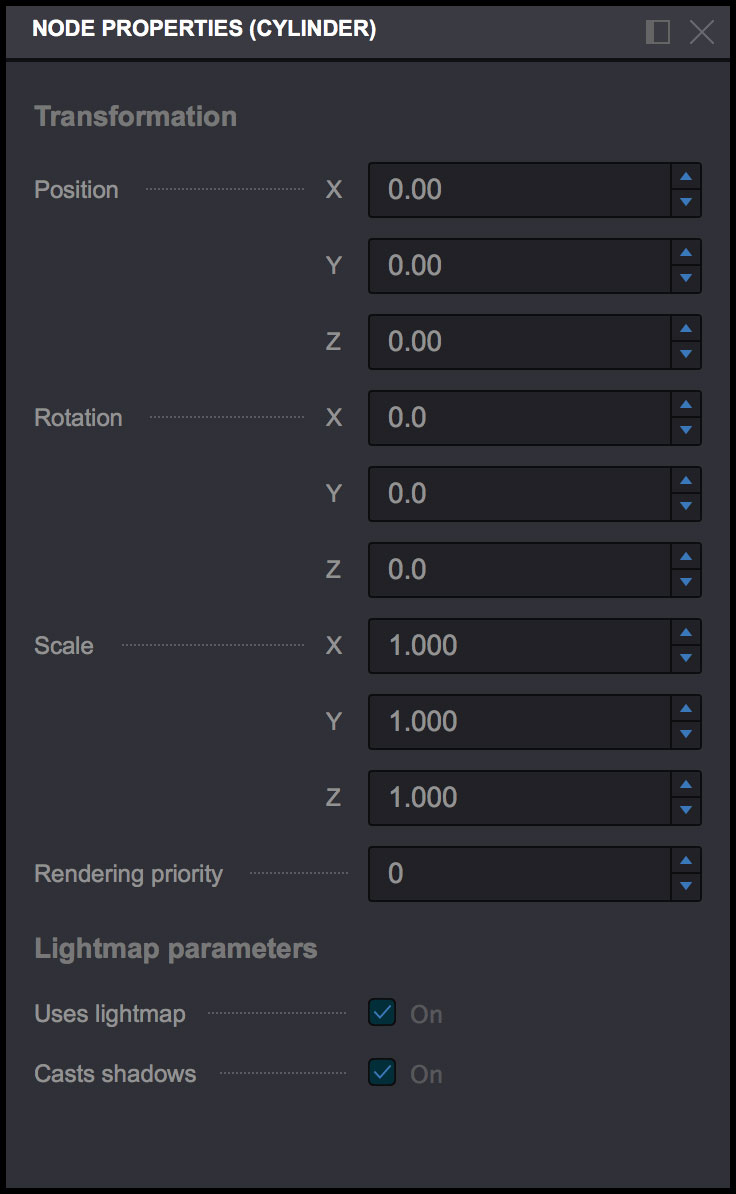
Task: Increment Scale Y using its up arrow
Action: tap(686, 709)
